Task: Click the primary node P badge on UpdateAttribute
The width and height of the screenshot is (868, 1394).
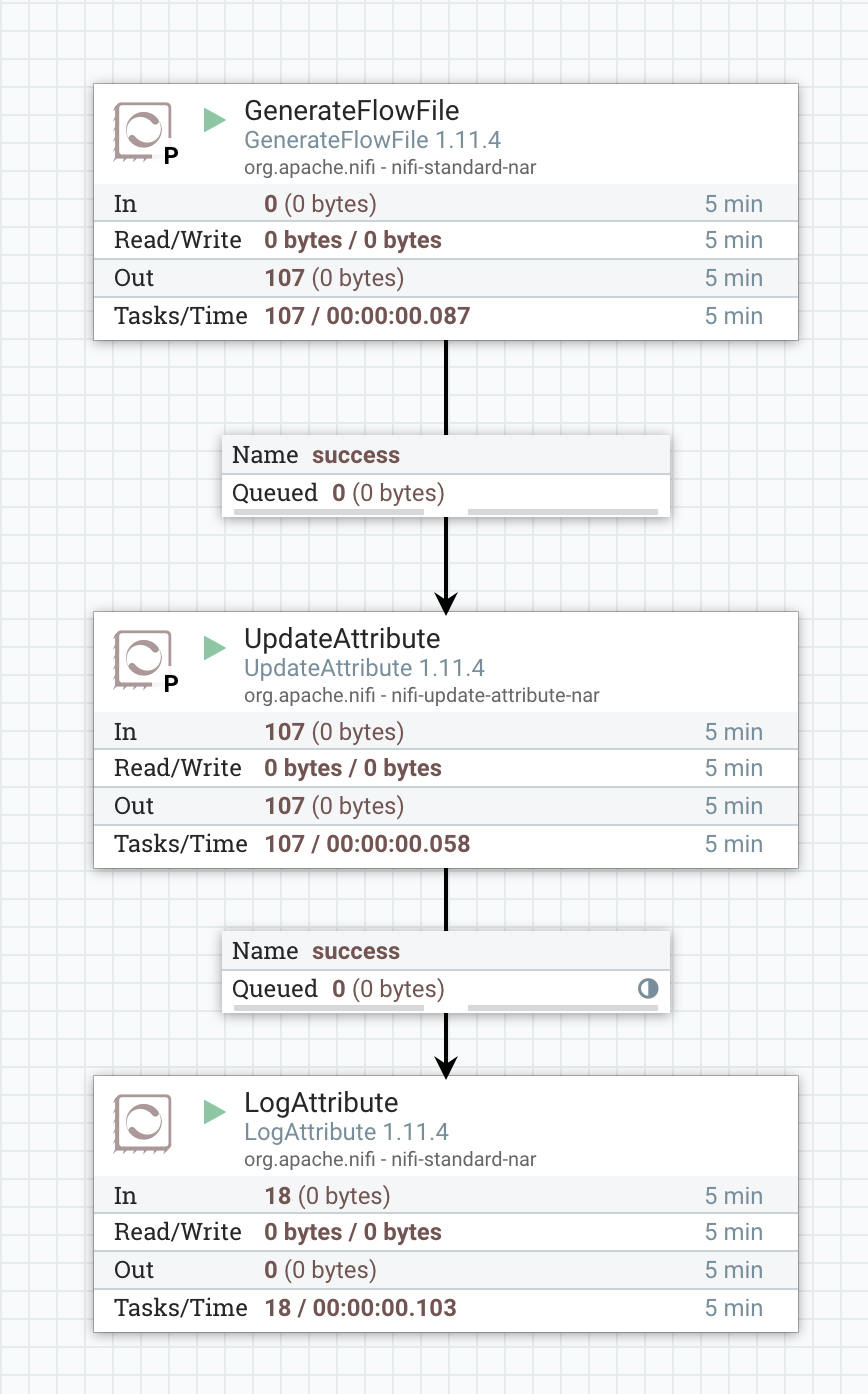Action: click(x=171, y=684)
